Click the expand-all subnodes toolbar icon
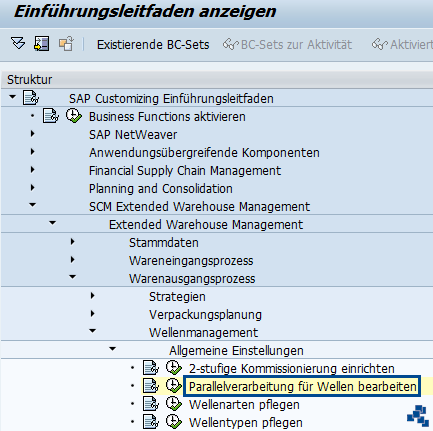Viewport: 433px width, 431px height. (x=18, y=43)
